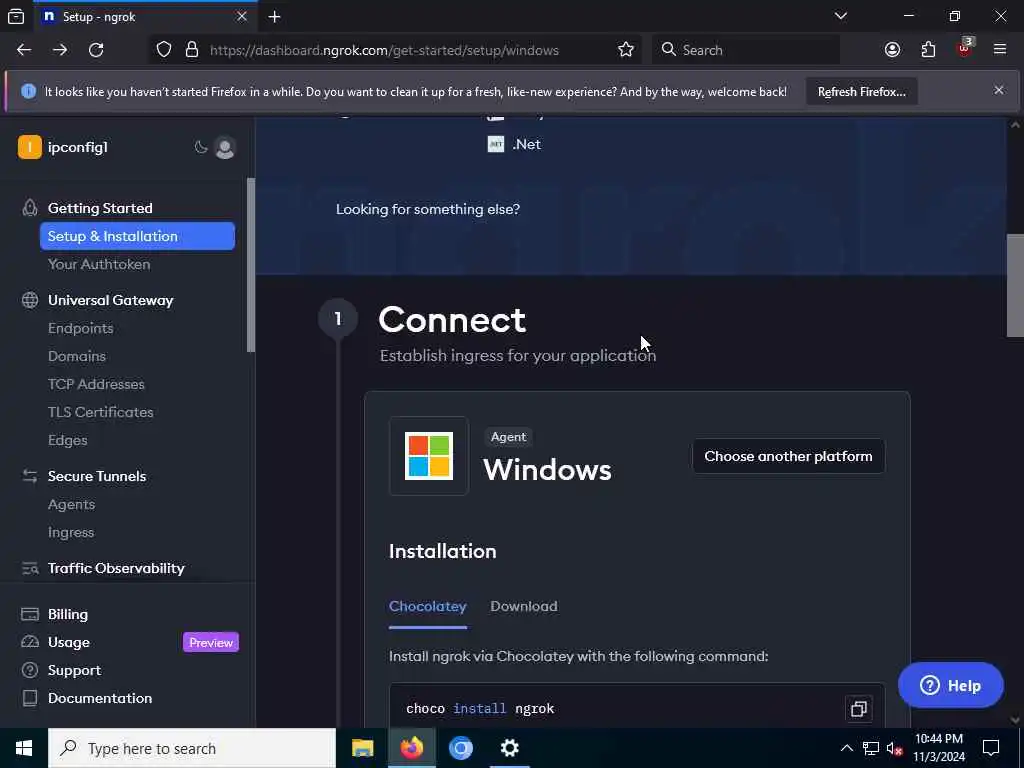Image resolution: width=1024 pixels, height=768 pixels.
Task: Show hidden system tray icons
Action: (846, 748)
